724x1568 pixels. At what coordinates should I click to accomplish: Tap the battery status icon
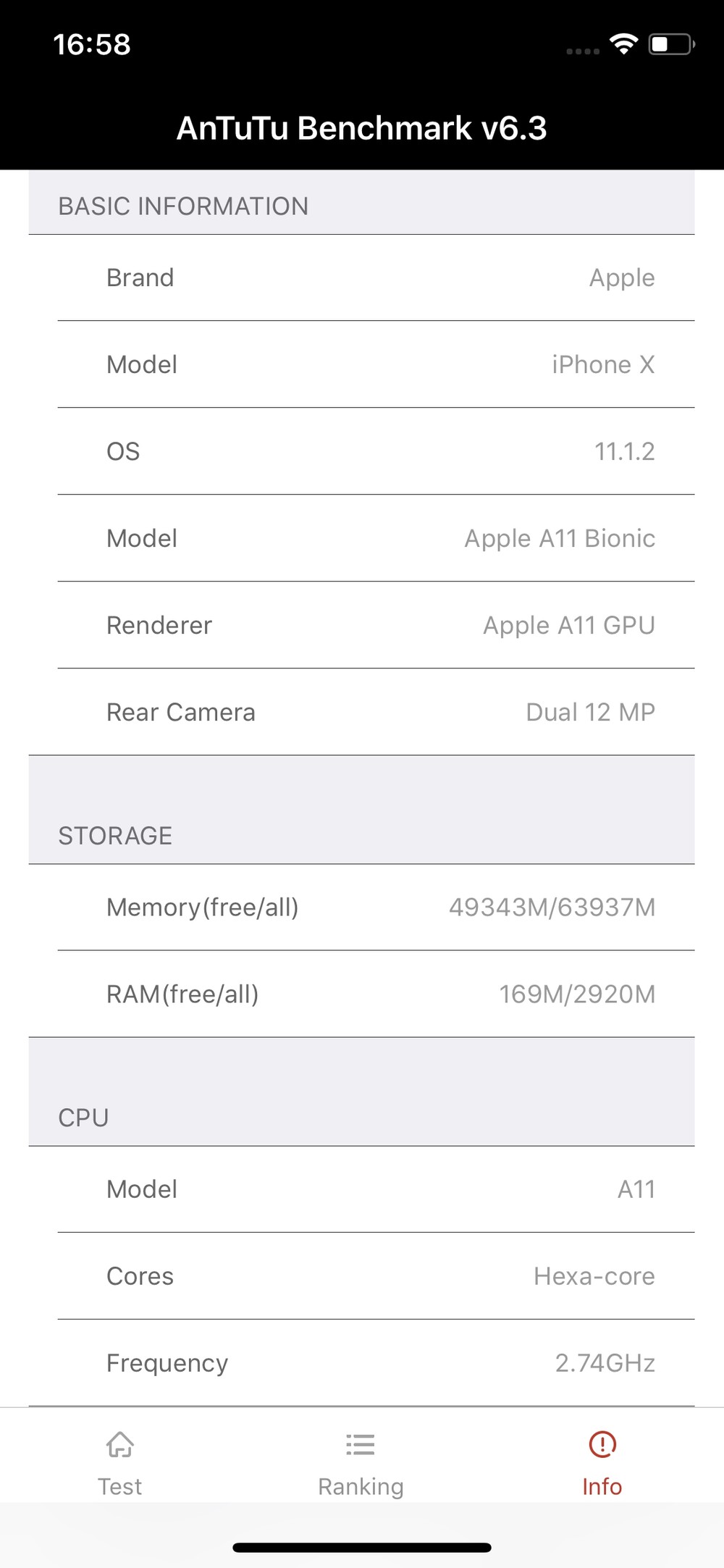coord(672,44)
